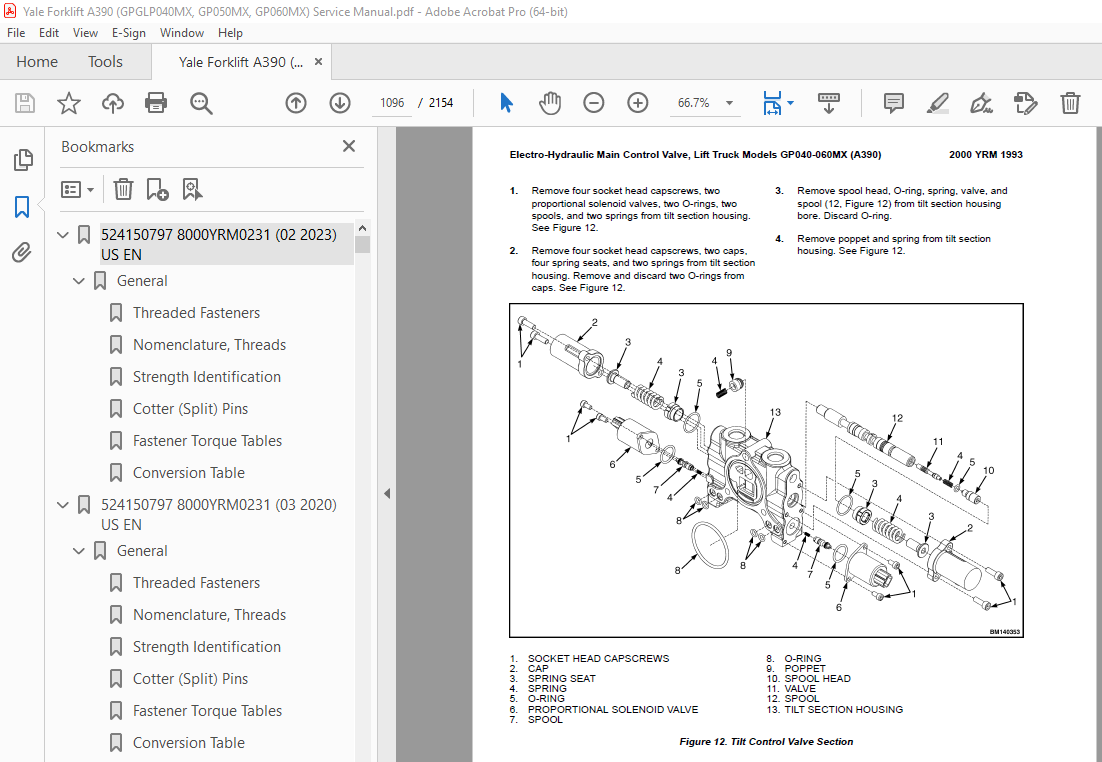Open zoom level dropdown arrow

pyautogui.click(x=730, y=103)
